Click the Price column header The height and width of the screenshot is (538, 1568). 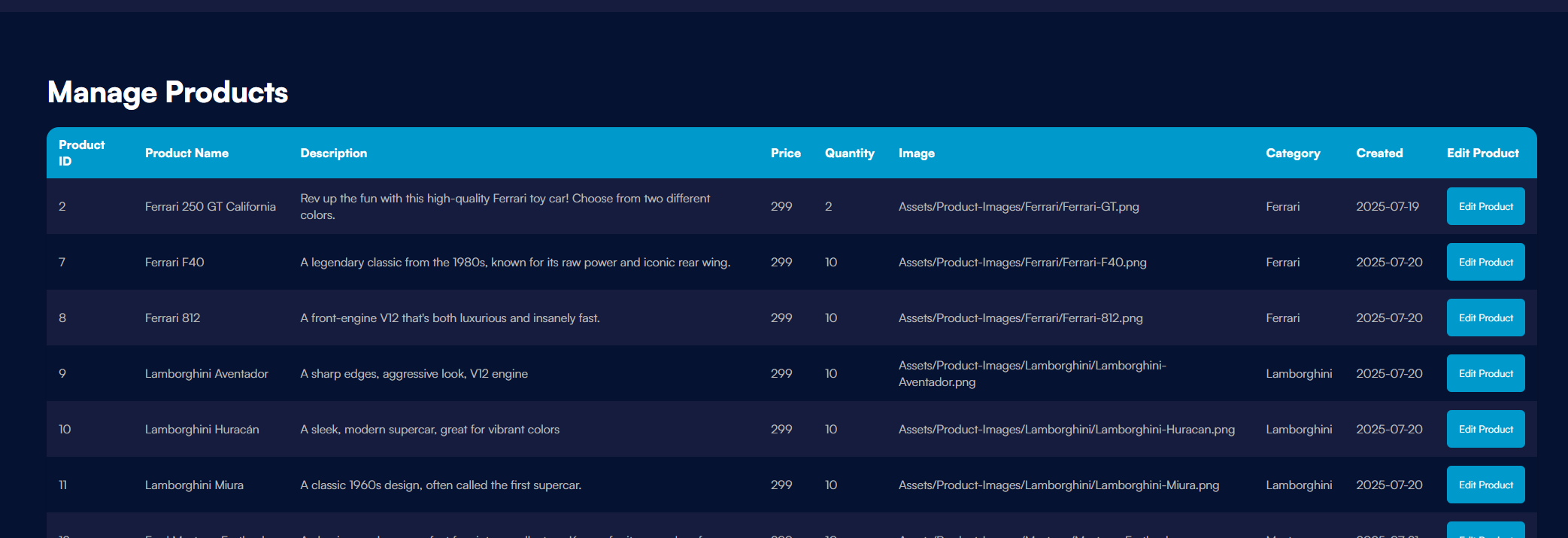pos(785,153)
